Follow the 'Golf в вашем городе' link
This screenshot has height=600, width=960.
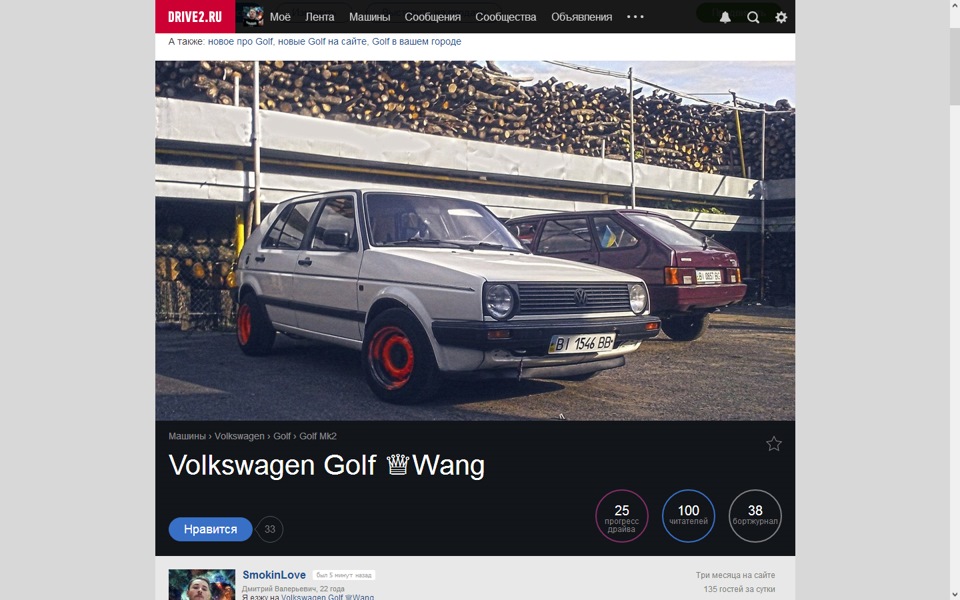pos(416,42)
